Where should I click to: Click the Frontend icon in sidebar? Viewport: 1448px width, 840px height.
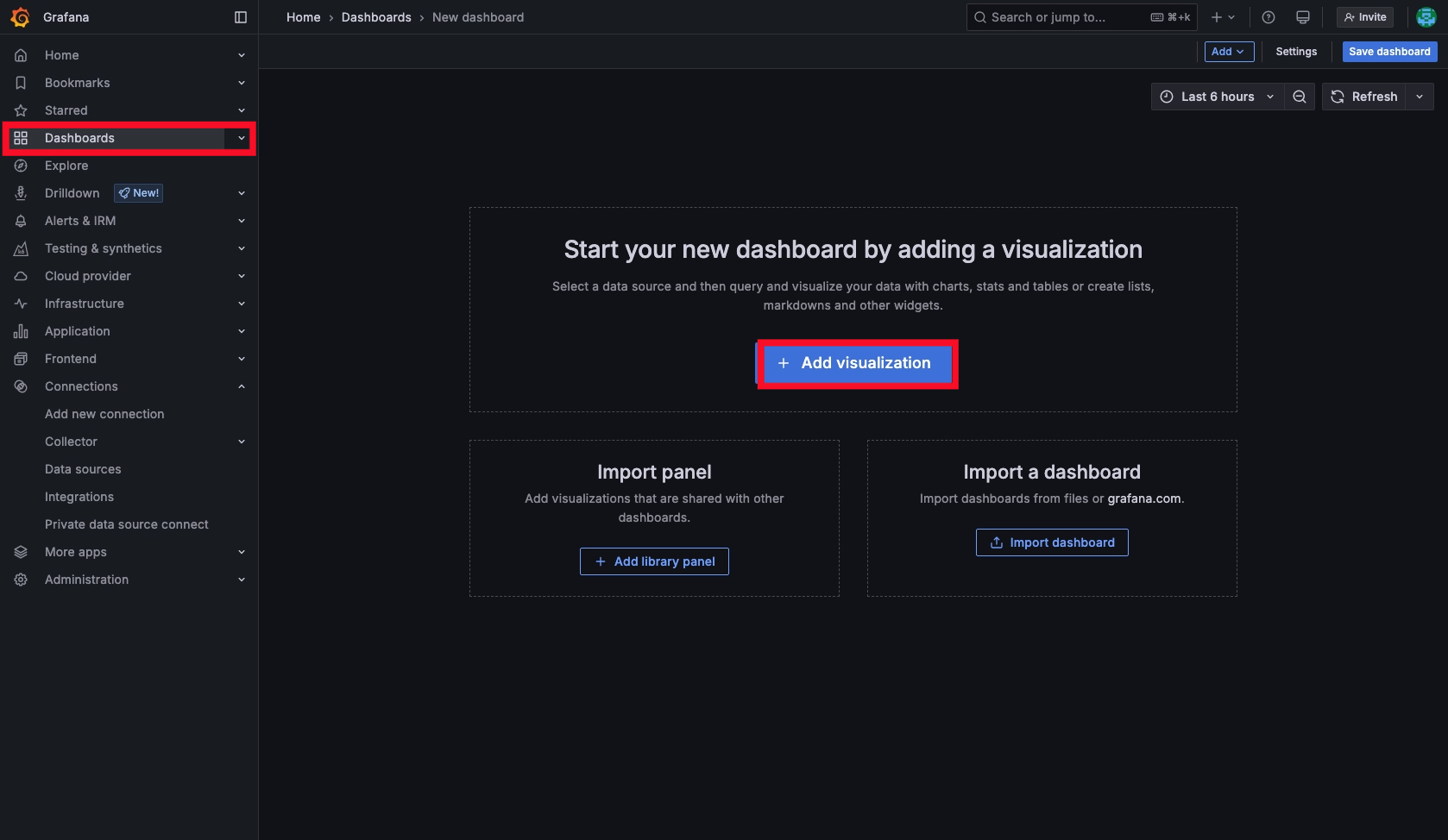click(x=21, y=359)
